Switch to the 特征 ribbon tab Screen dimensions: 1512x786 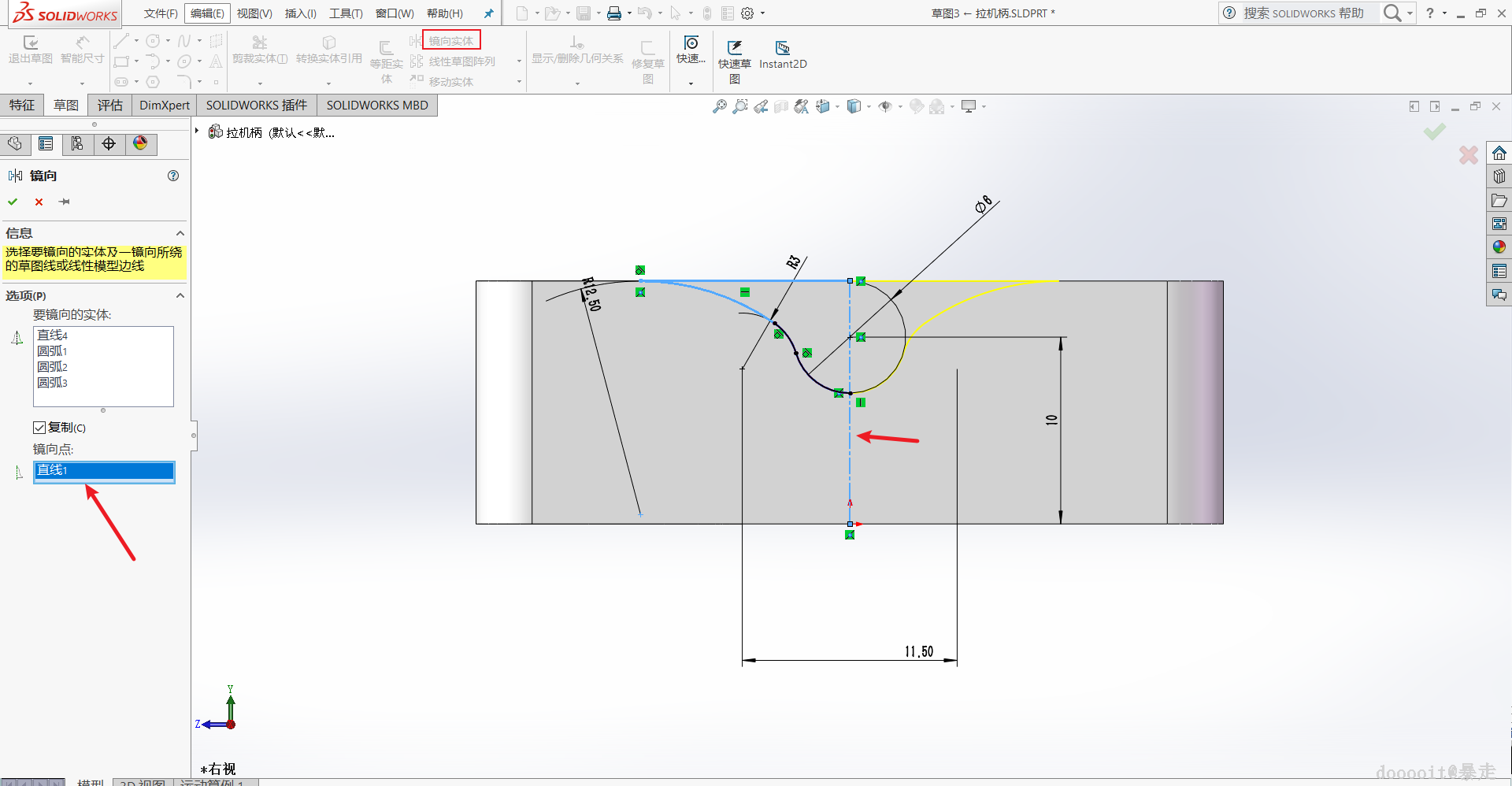point(22,106)
